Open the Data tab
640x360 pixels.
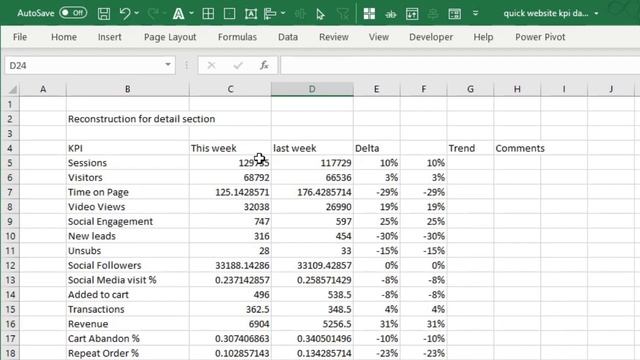pos(288,37)
